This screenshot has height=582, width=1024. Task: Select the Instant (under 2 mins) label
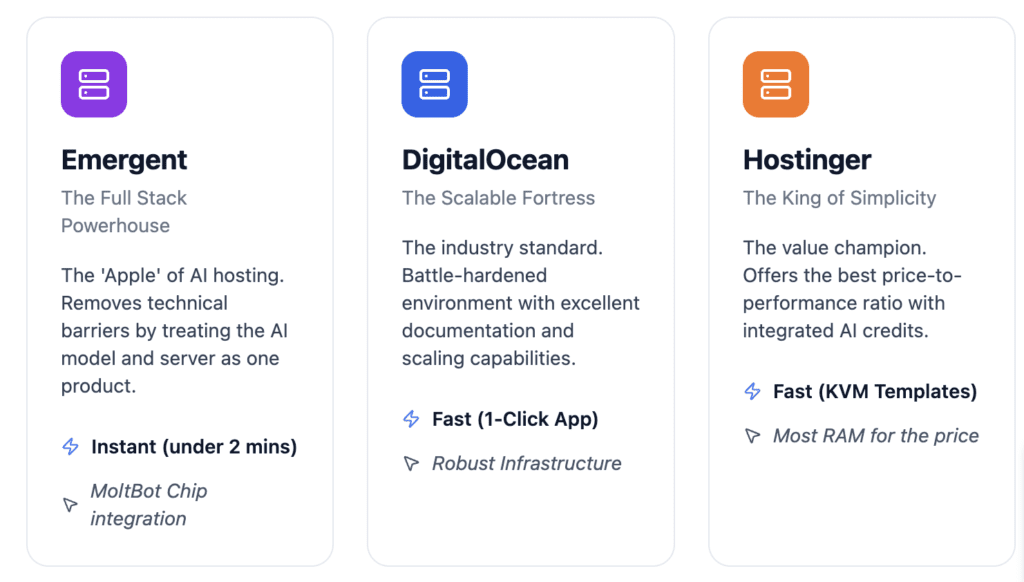(x=193, y=447)
